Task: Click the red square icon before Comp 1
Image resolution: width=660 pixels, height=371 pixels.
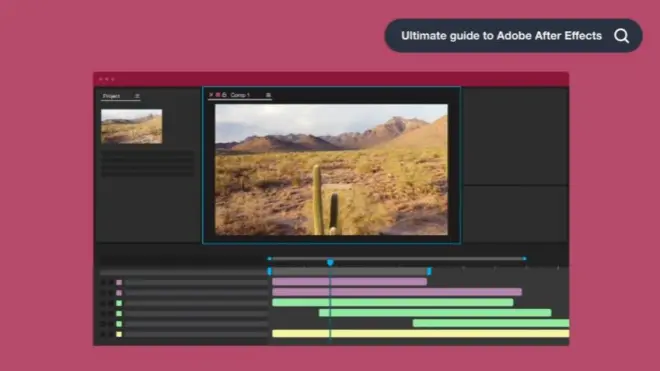Action: click(x=218, y=95)
